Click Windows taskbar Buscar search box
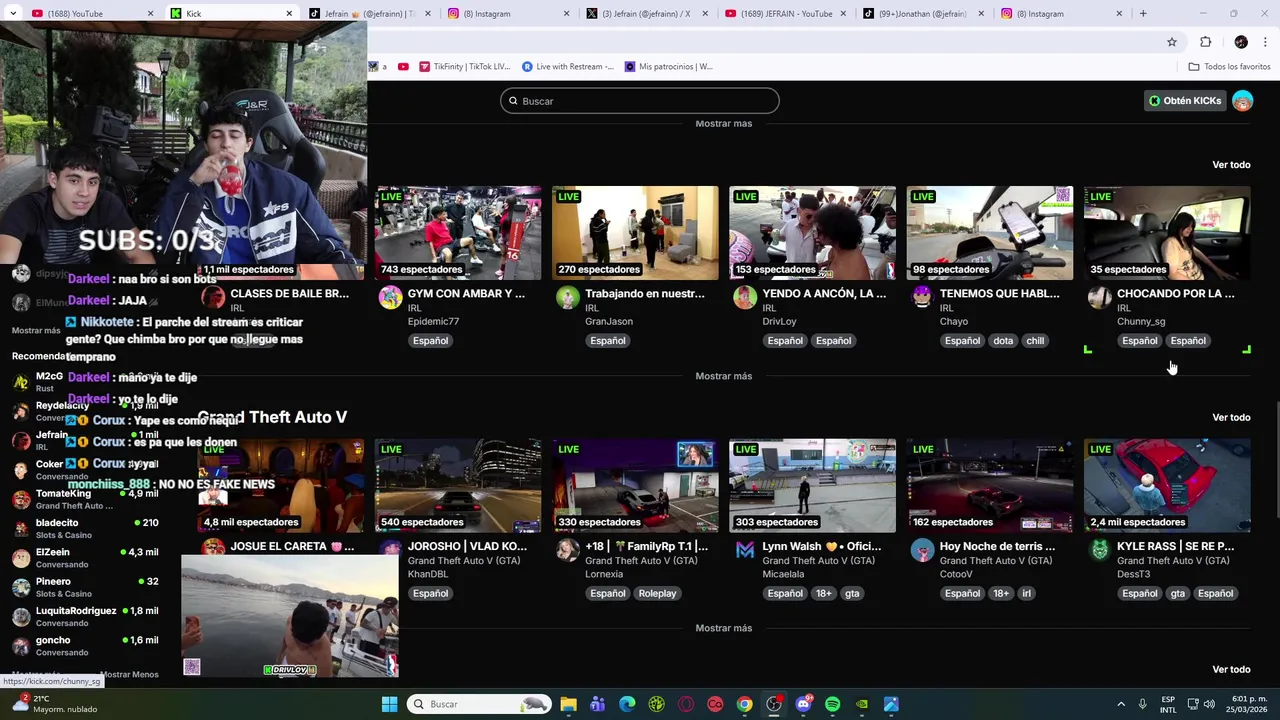This screenshot has height=720, width=1280. [x=479, y=704]
